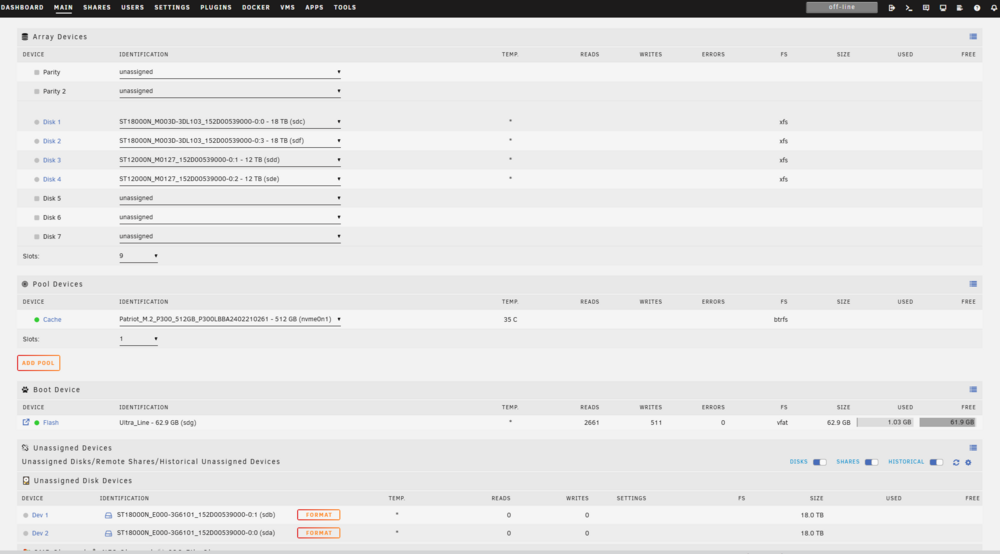Click the Pool Devices section icon

click(x=25, y=284)
